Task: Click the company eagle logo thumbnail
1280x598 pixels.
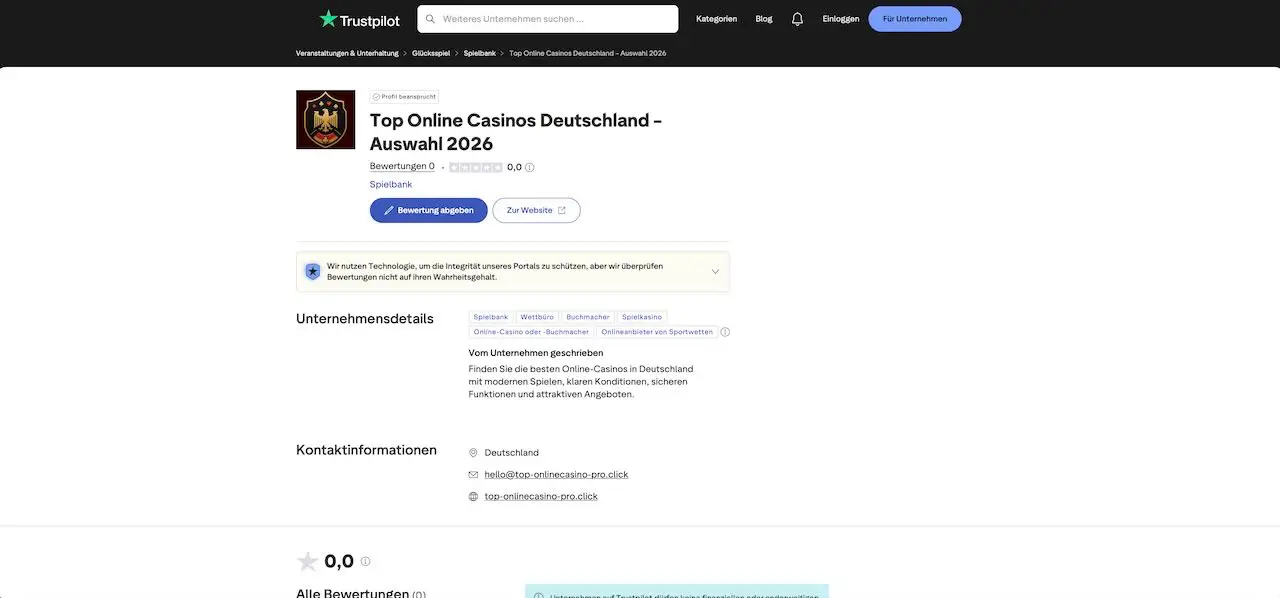Action: point(326,120)
